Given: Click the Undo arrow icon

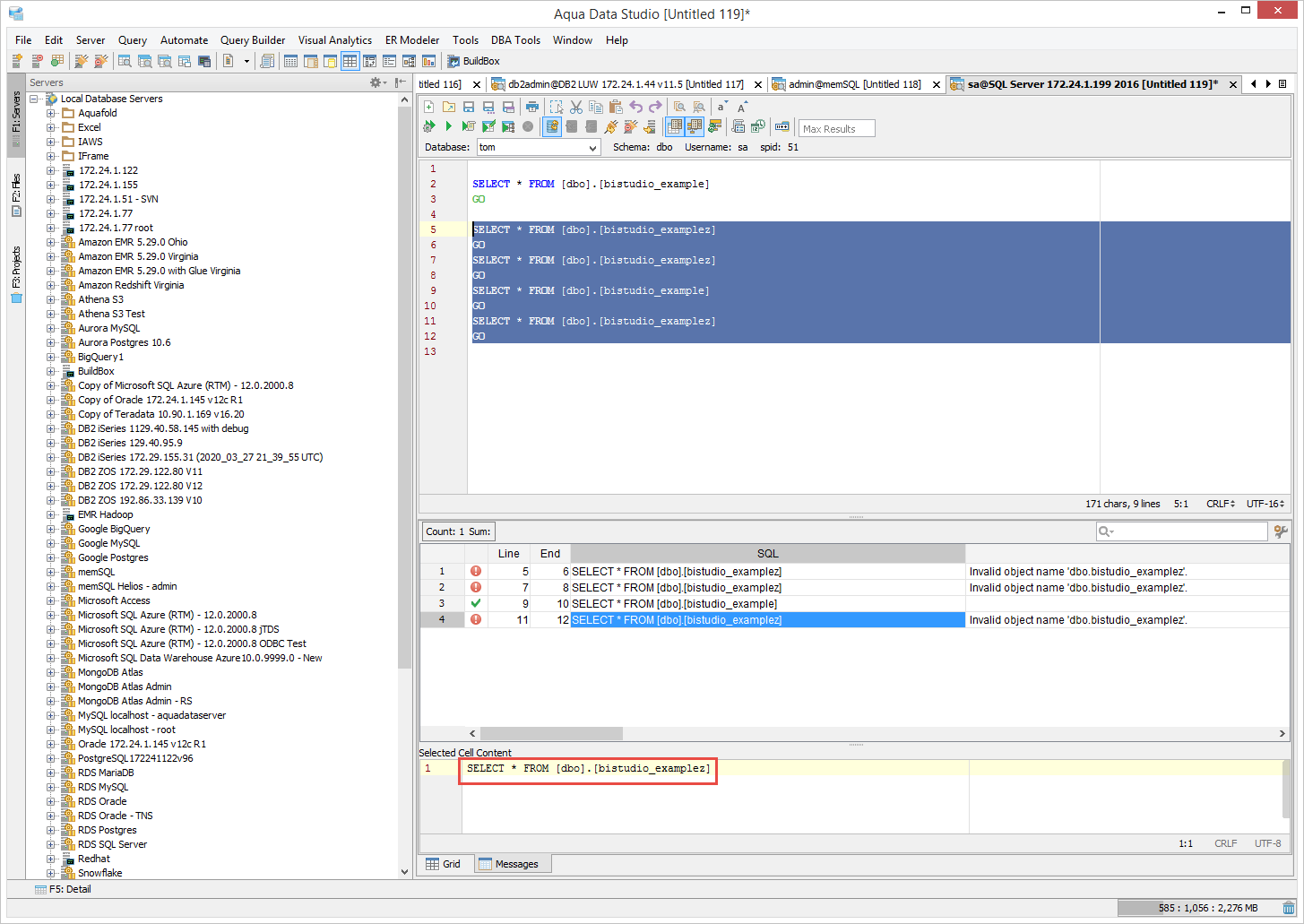Looking at the screenshot, I should 635,107.
